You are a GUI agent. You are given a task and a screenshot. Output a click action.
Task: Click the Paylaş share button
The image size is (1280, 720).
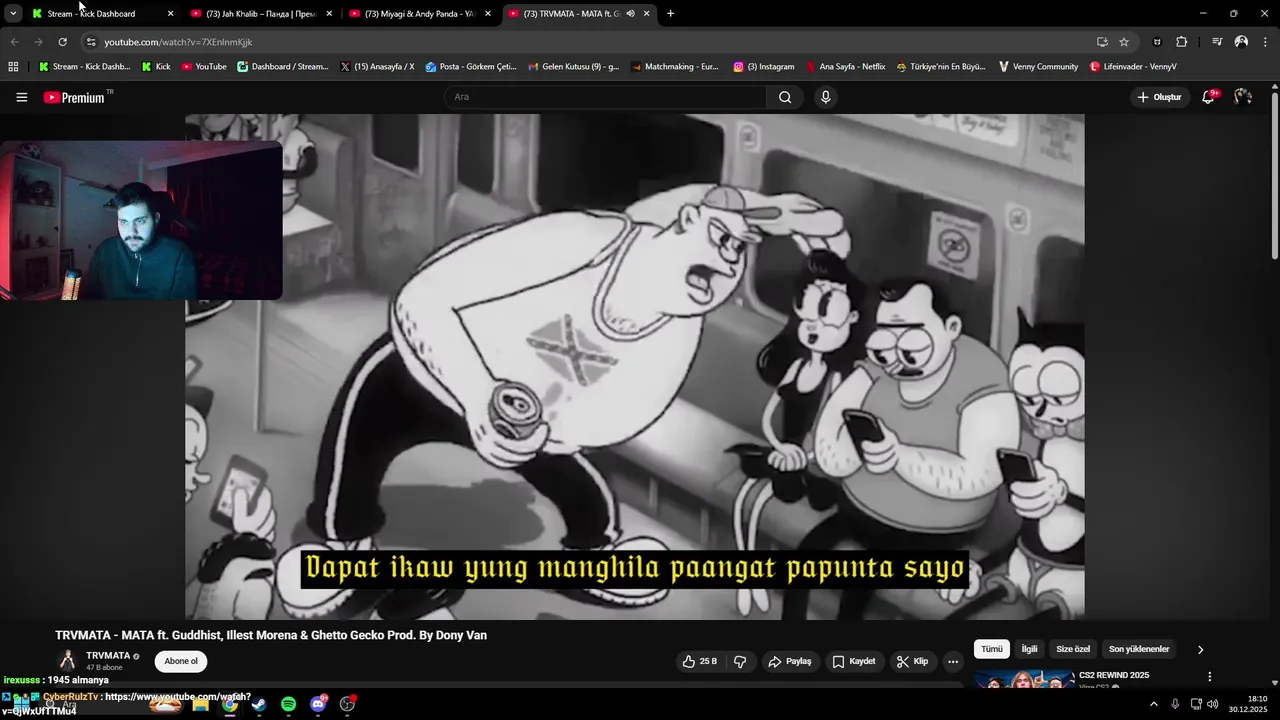tap(789, 661)
